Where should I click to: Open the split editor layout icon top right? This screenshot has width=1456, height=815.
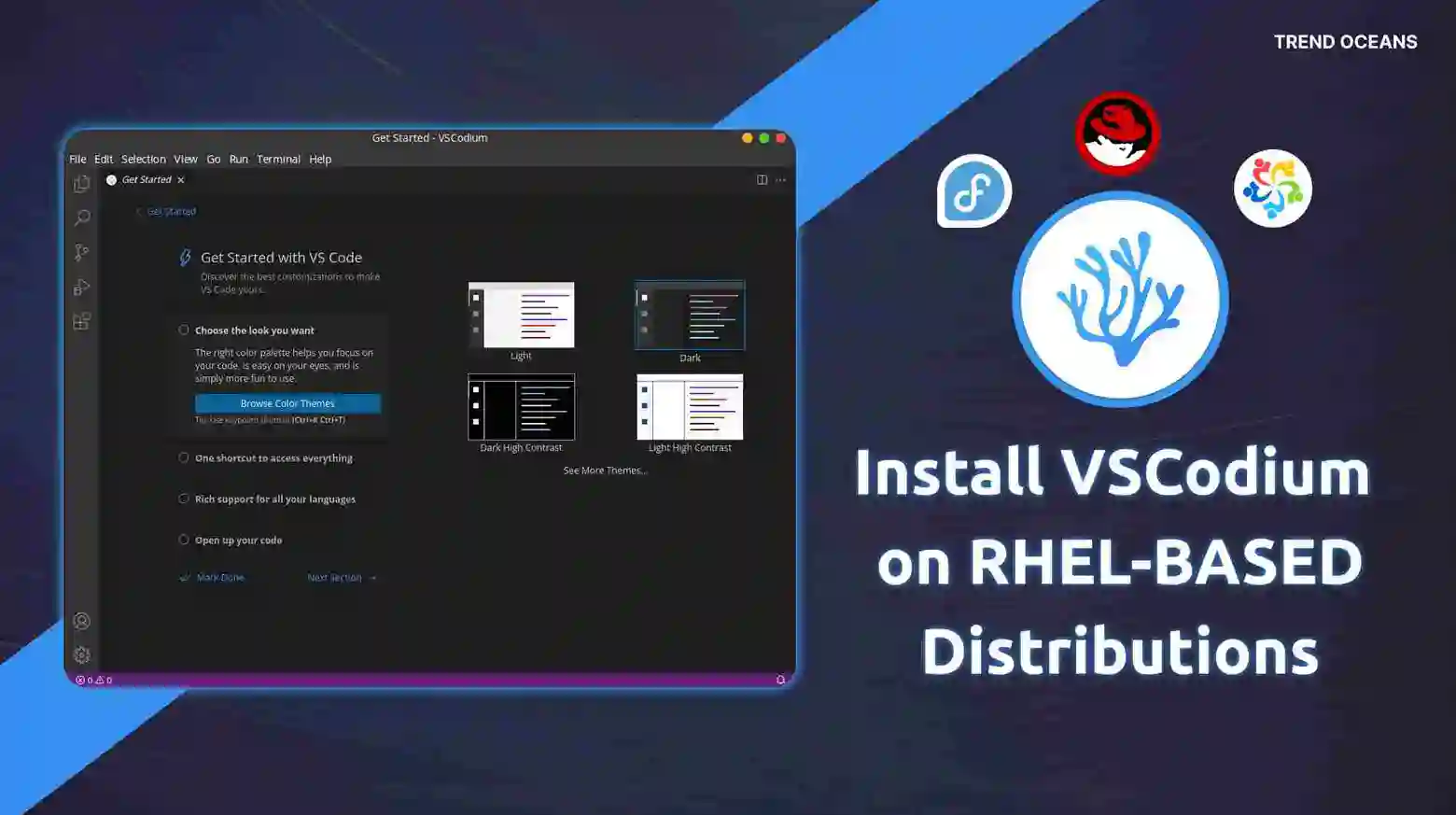coord(761,179)
